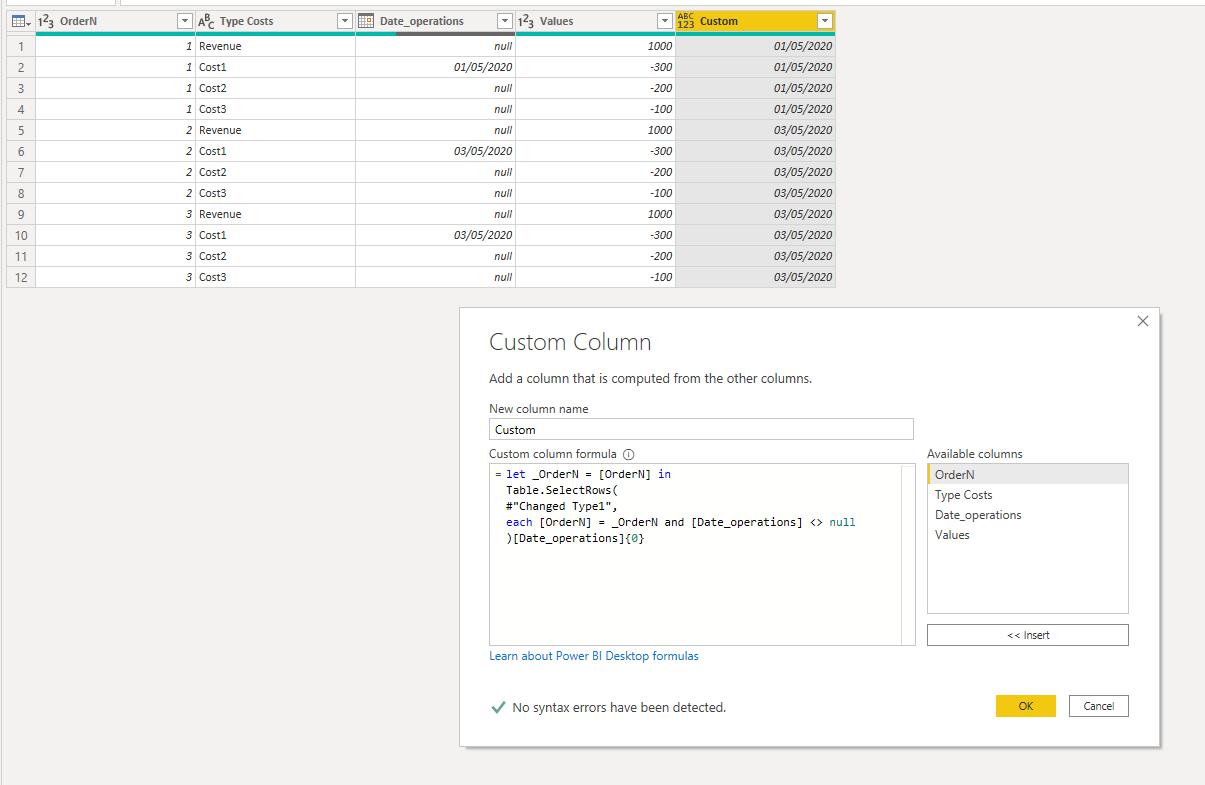
Task: Click OK to add the custom column
Action: coord(1025,706)
